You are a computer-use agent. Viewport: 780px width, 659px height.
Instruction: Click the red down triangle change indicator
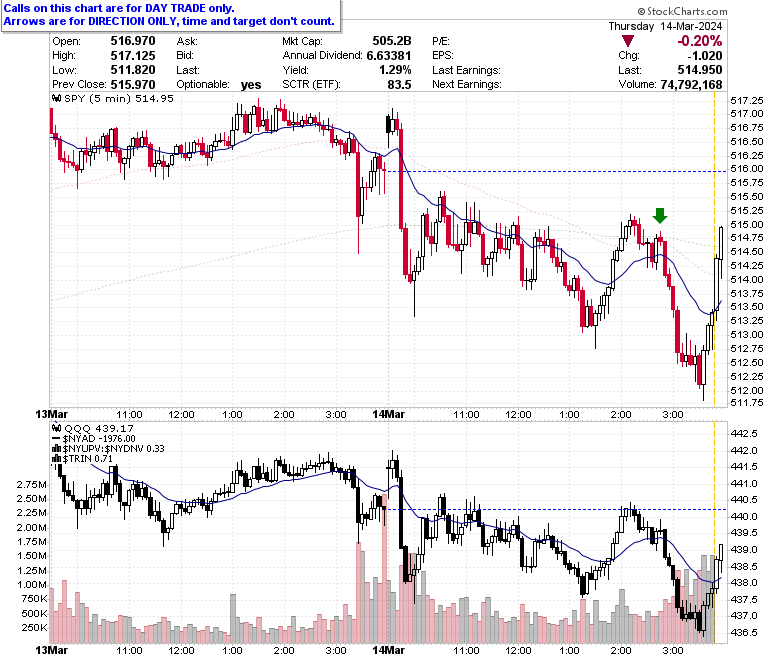coord(628,41)
